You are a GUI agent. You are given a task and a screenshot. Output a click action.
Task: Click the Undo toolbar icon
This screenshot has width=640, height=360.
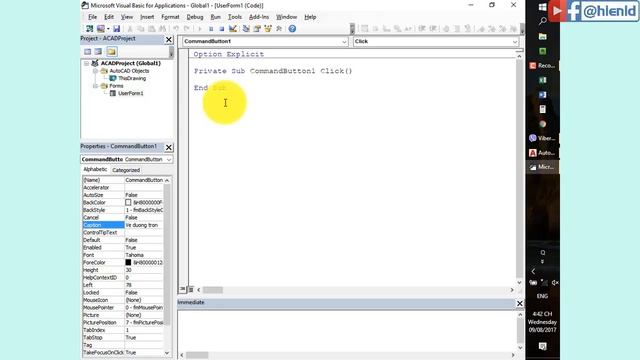coord(176,29)
